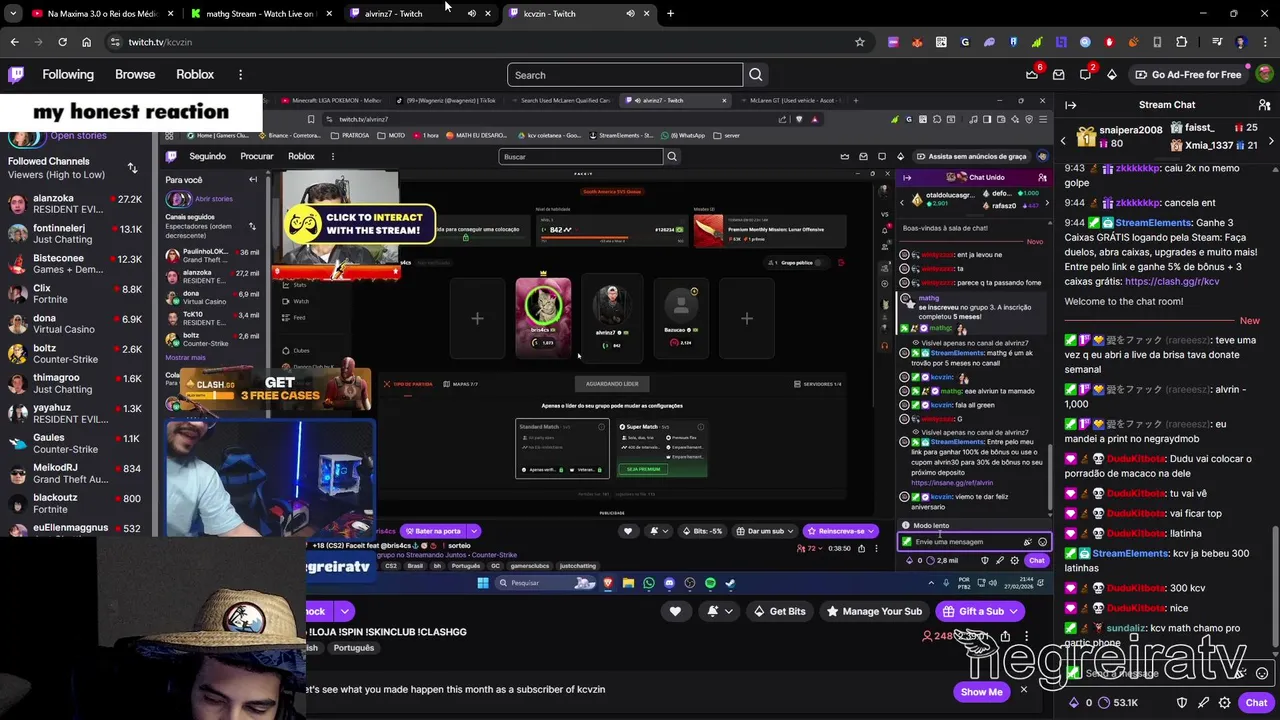Open MetaMask fox extension icon
This screenshot has width=1280, height=720.
917,42
